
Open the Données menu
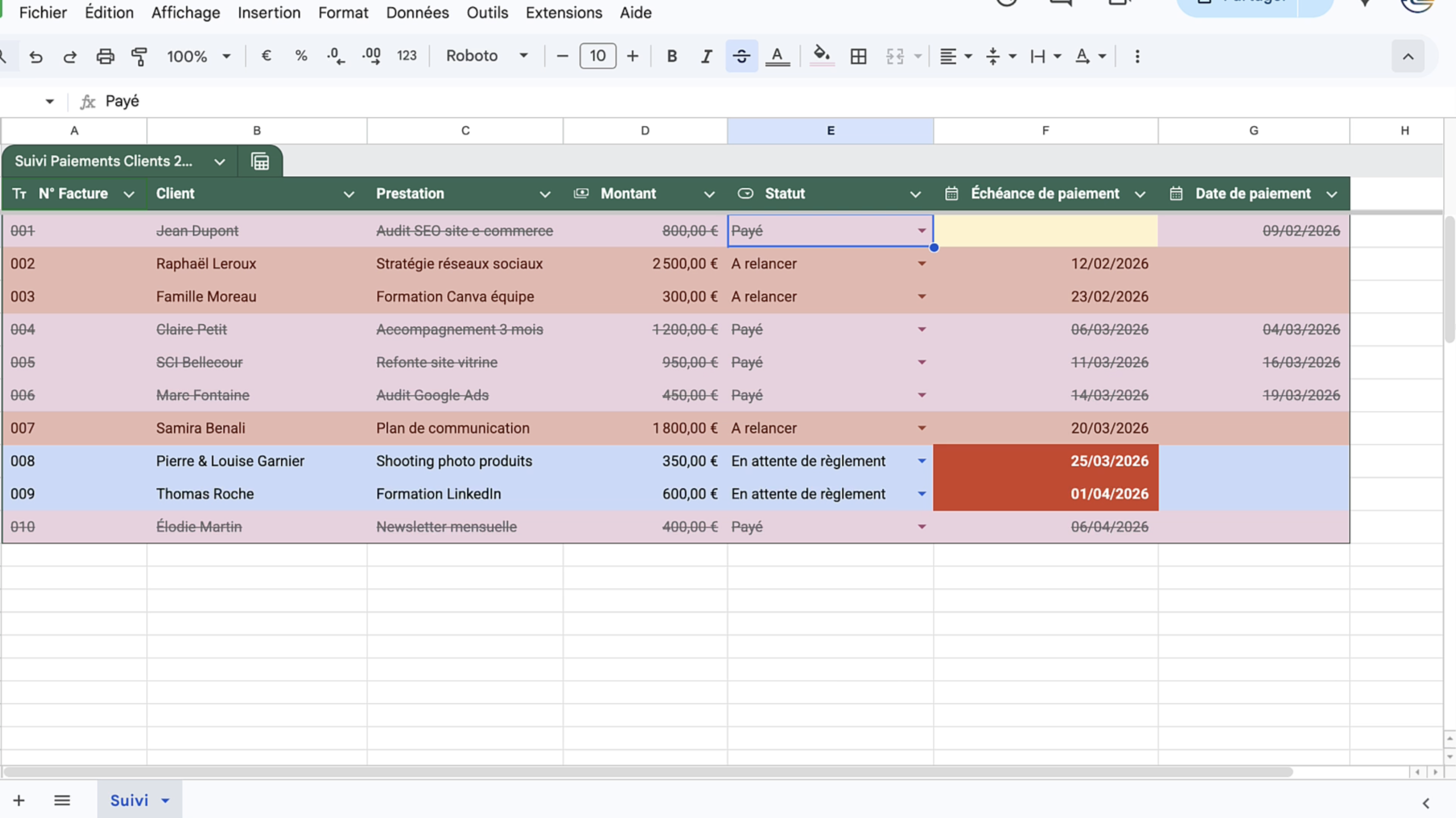(417, 13)
